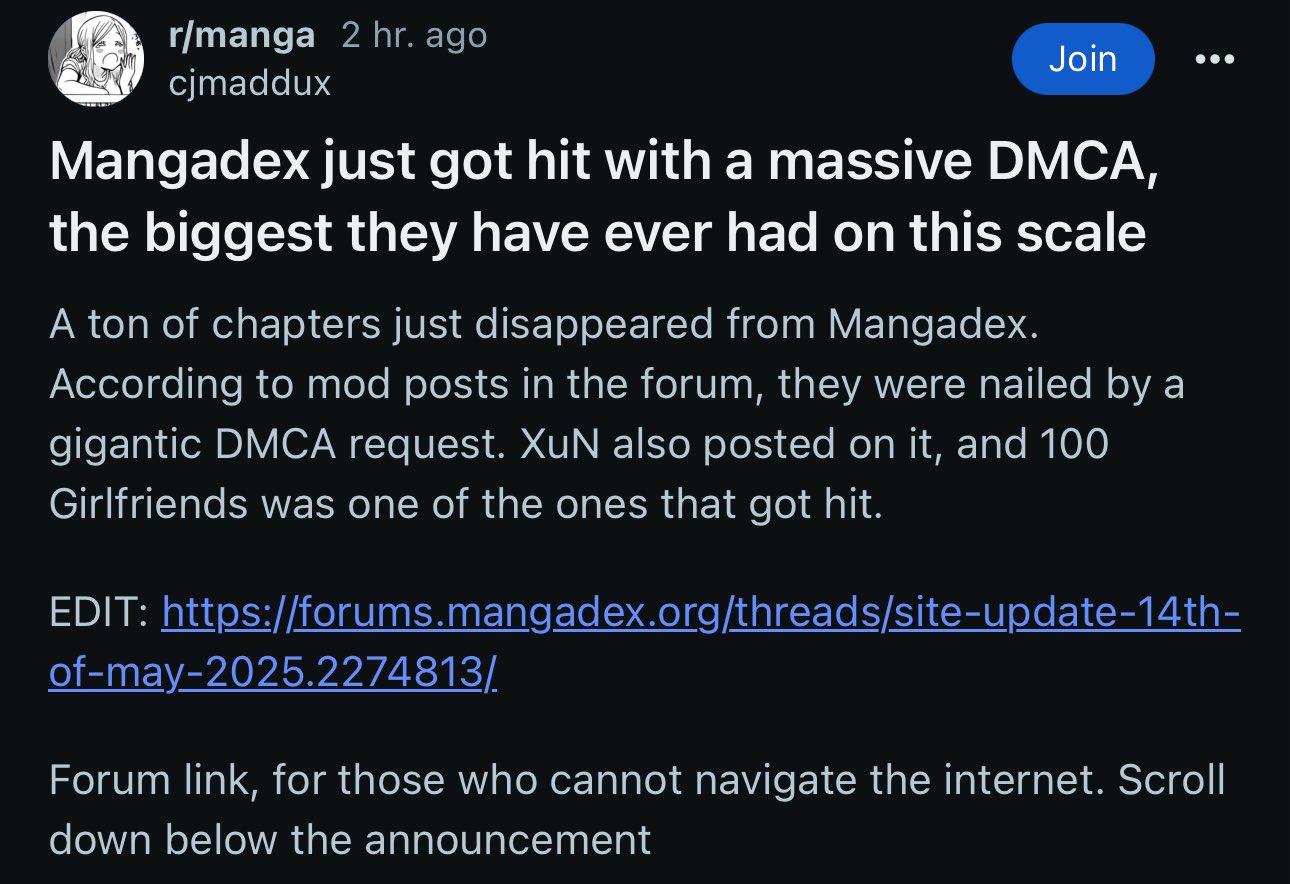Image resolution: width=1290 pixels, height=884 pixels.
Task: Go to the r/manga subreddit name
Action: pyautogui.click(x=243, y=37)
